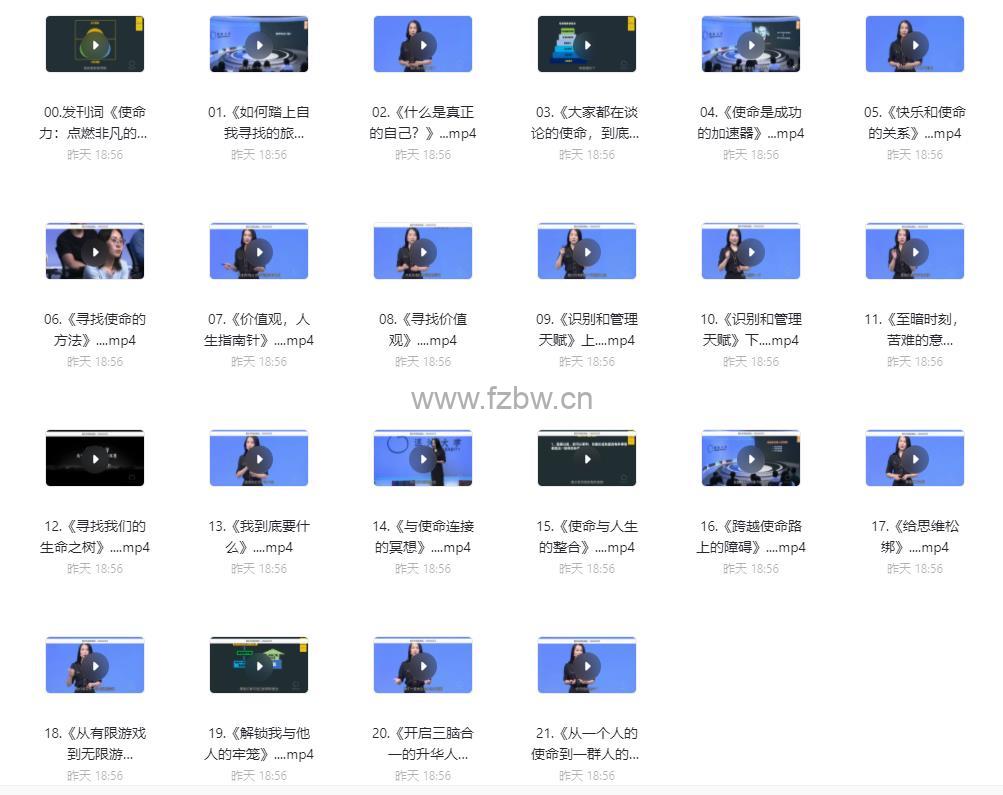Image resolution: width=1003 pixels, height=795 pixels.
Task: Play 05《快乐和使命的关系》video
Action: [915, 44]
